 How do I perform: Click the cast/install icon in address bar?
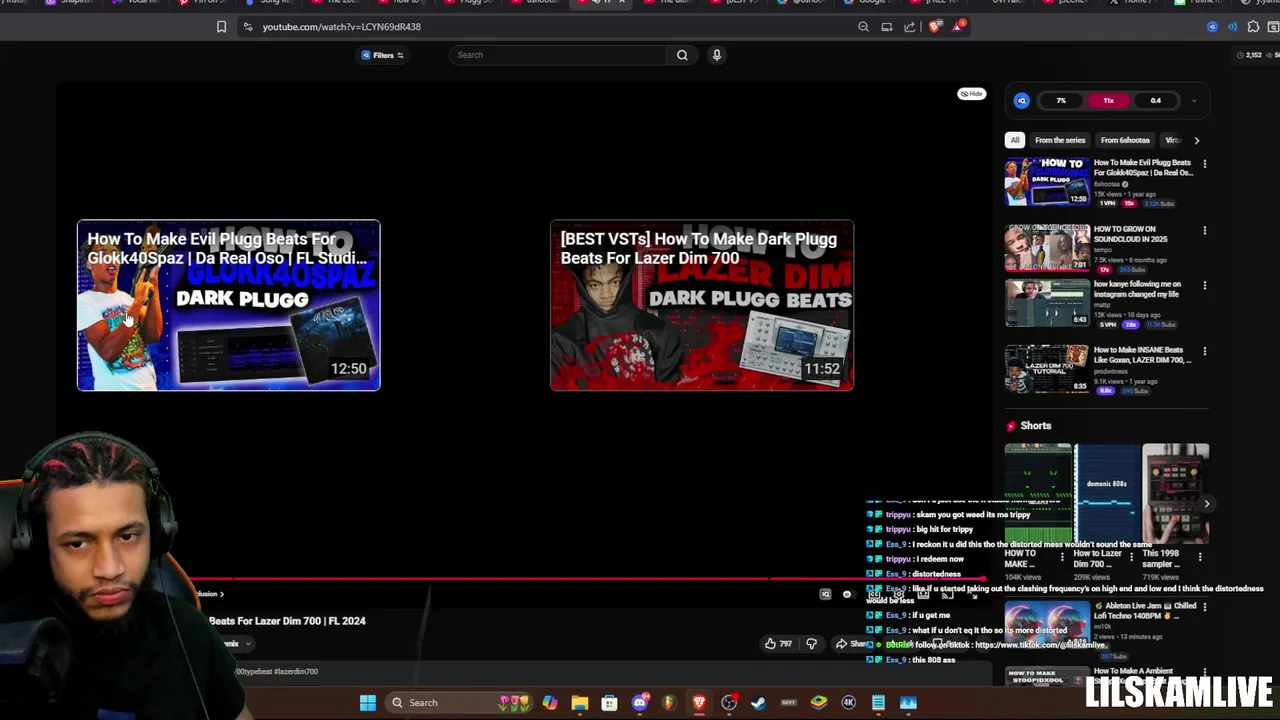click(x=886, y=27)
